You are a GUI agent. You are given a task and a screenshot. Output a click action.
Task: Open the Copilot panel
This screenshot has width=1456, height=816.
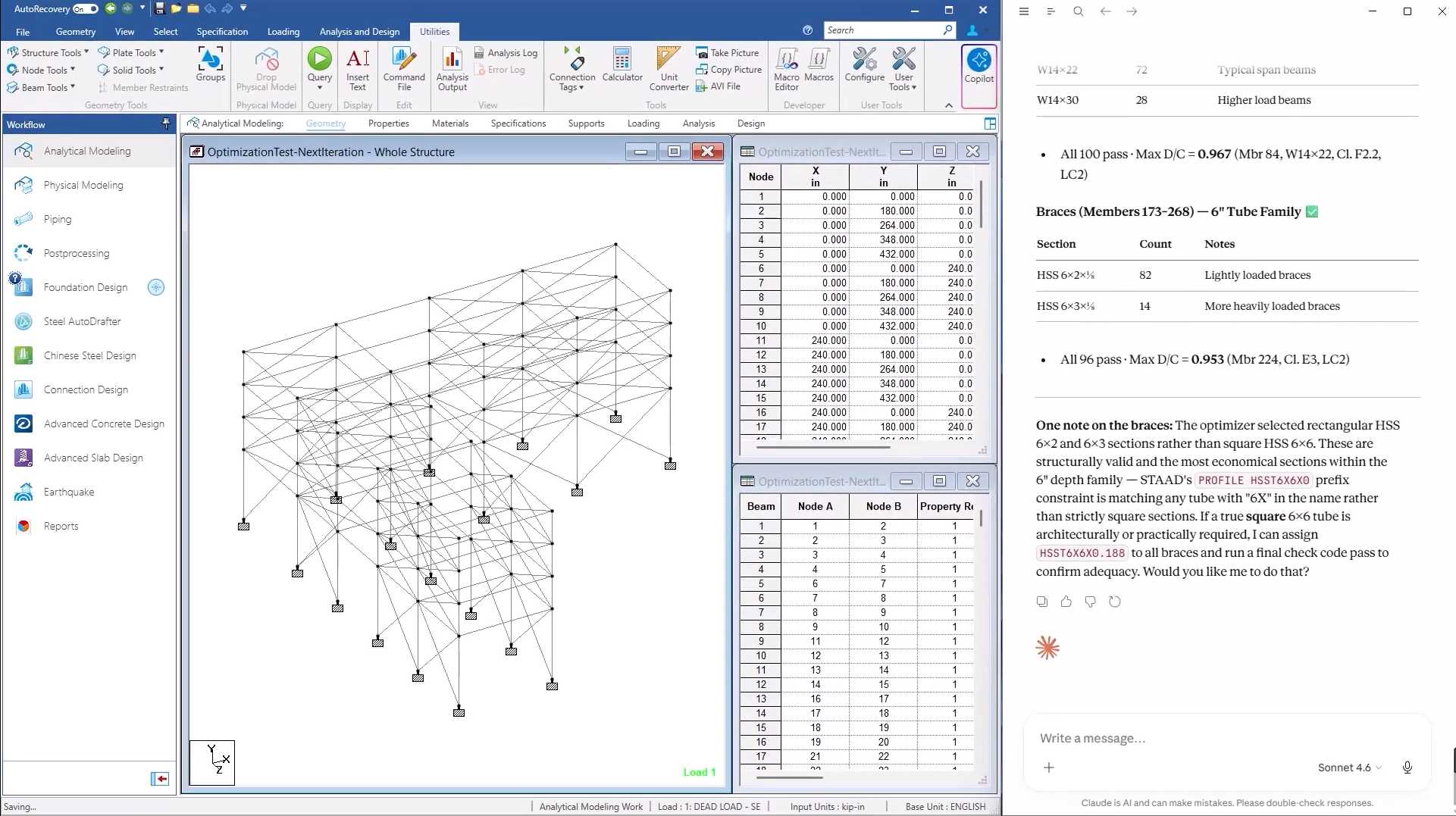tap(978, 75)
